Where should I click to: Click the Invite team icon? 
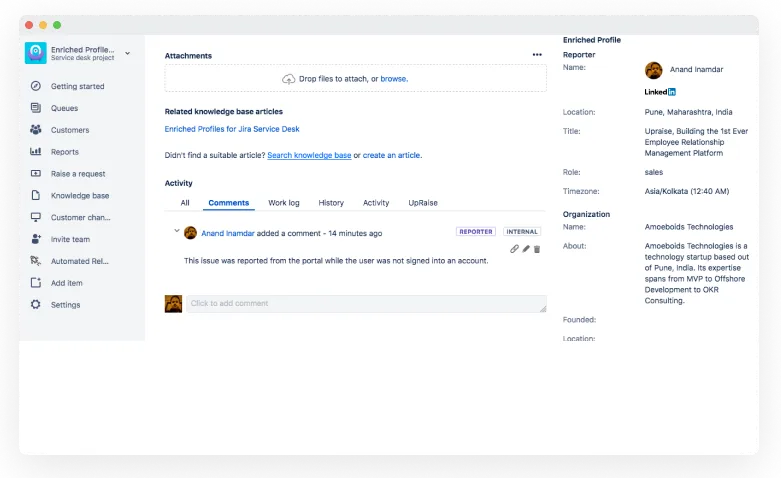tap(36, 239)
